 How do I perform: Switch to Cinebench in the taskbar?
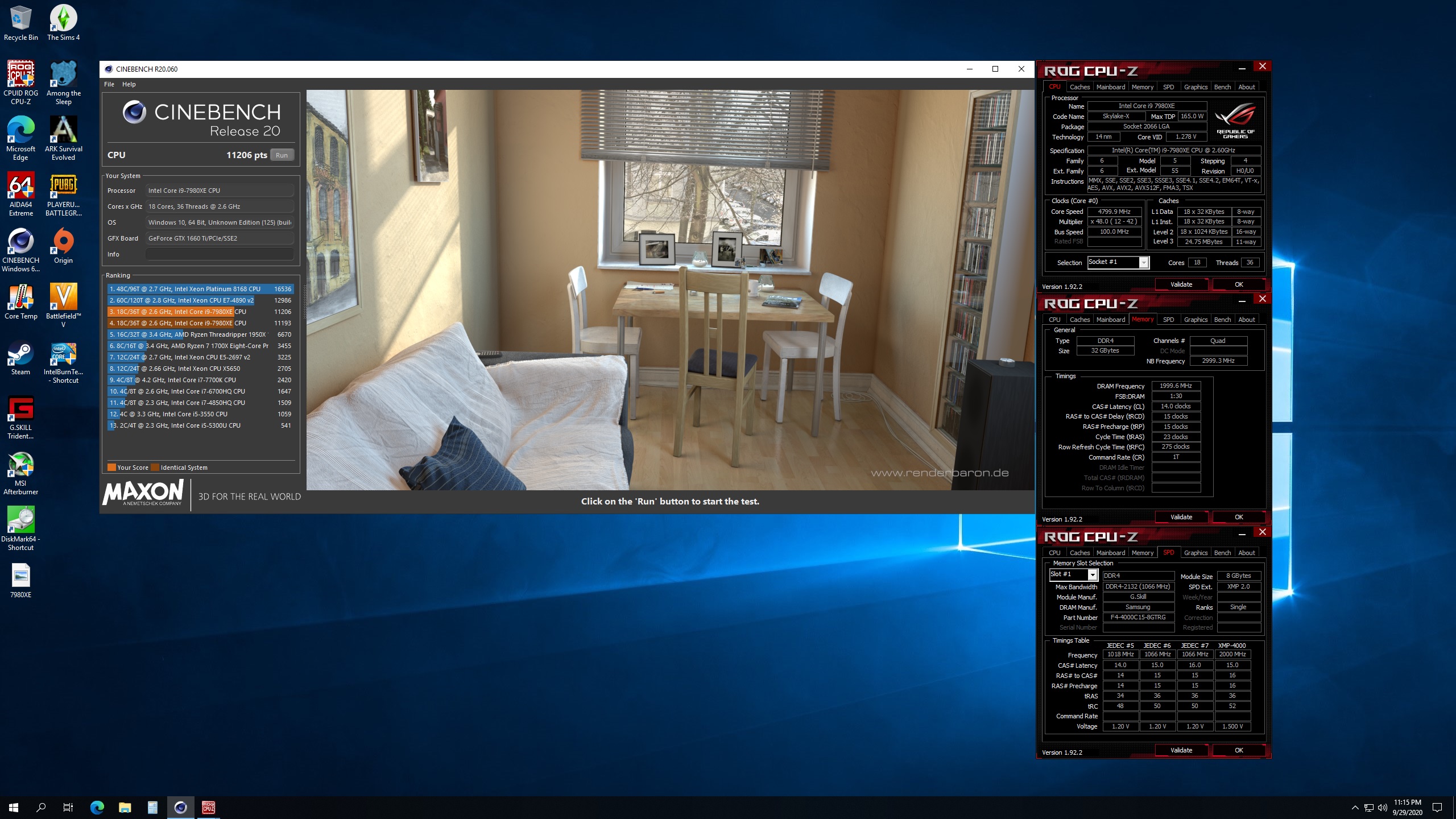click(x=180, y=807)
